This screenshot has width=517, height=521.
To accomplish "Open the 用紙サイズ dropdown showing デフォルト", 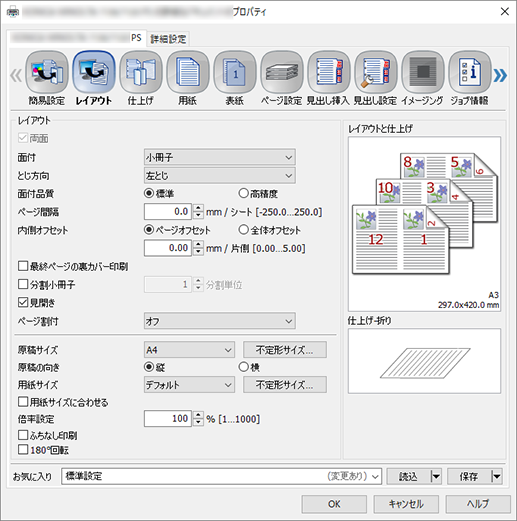I will pos(189,385).
